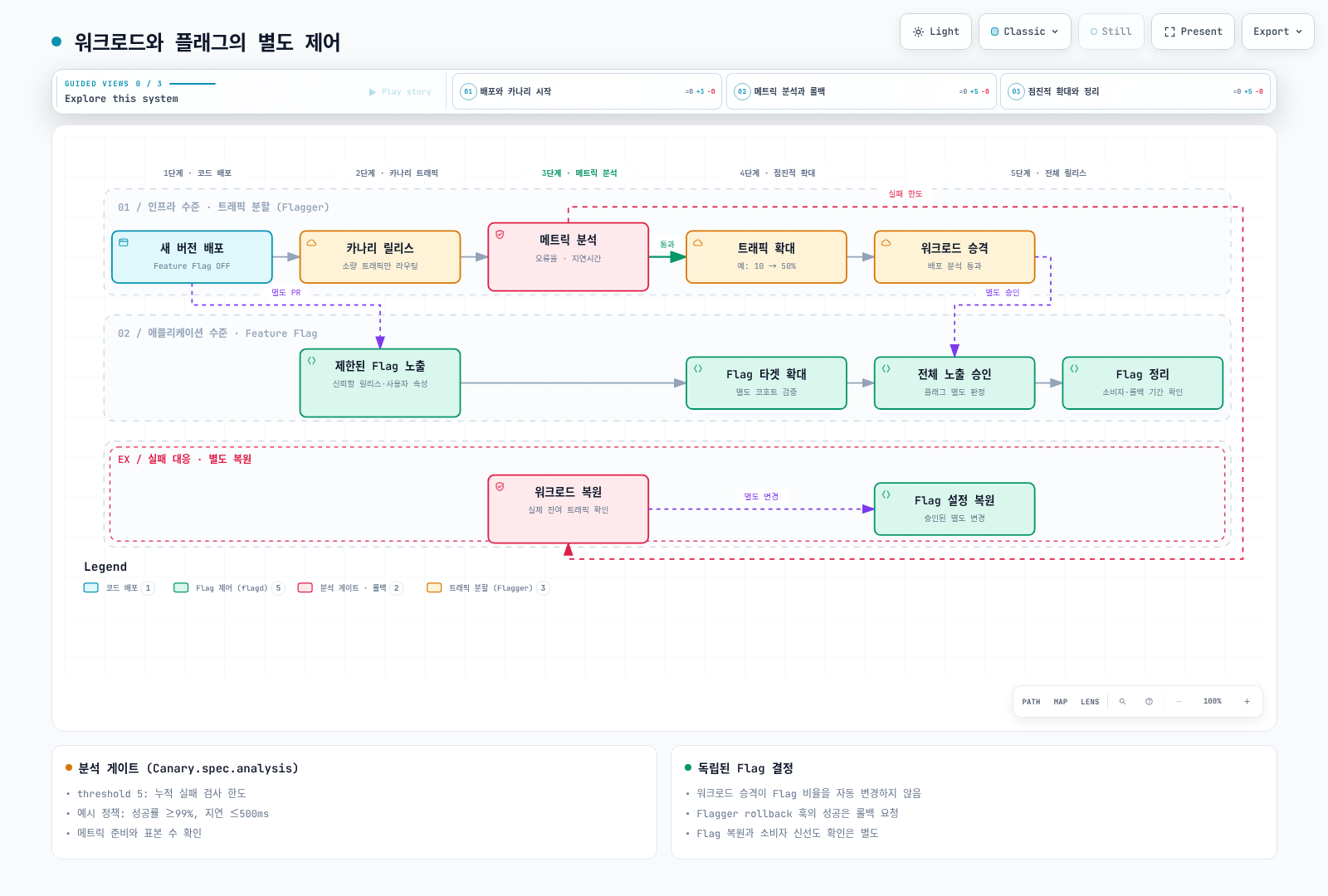Toggle the Still animation mode
This screenshot has width=1328, height=896.
(x=1111, y=32)
